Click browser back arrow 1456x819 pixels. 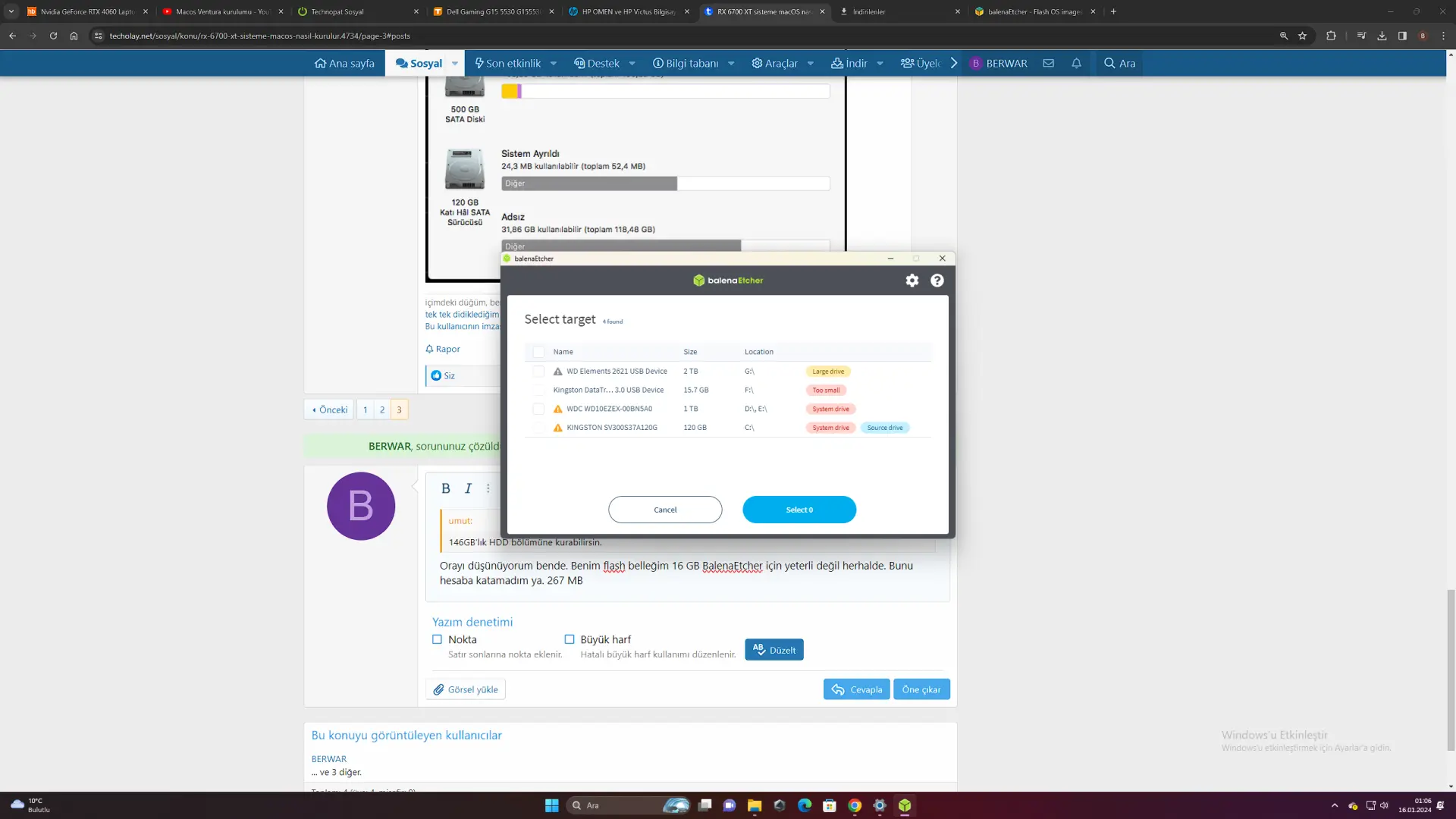tap(12, 36)
